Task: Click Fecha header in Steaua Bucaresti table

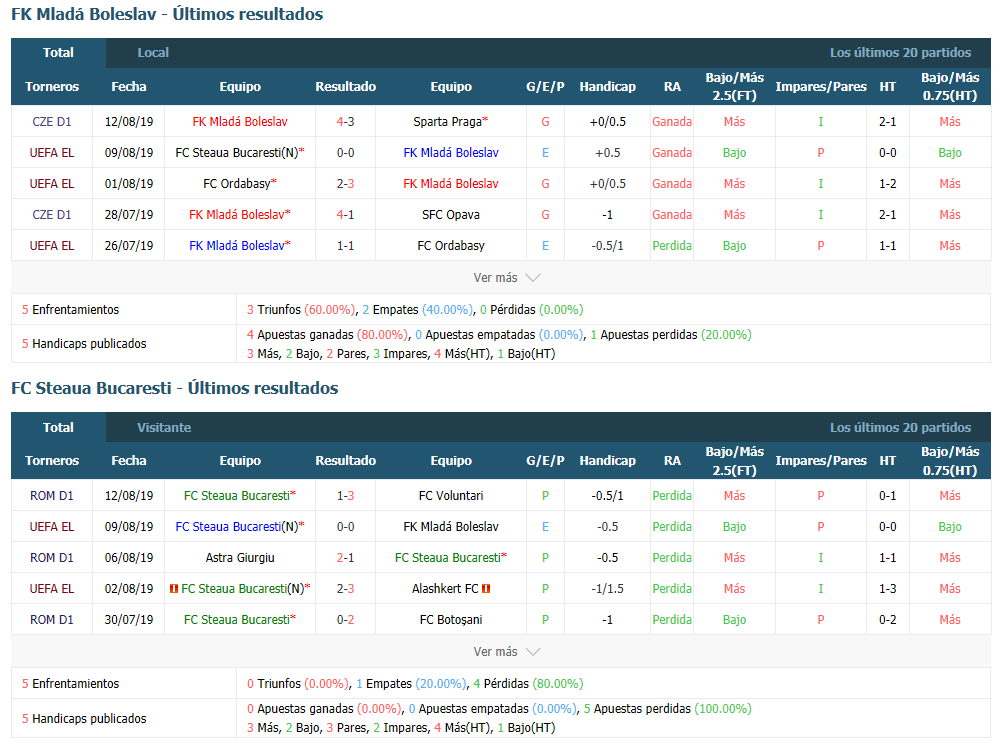Action: pyautogui.click(x=129, y=461)
